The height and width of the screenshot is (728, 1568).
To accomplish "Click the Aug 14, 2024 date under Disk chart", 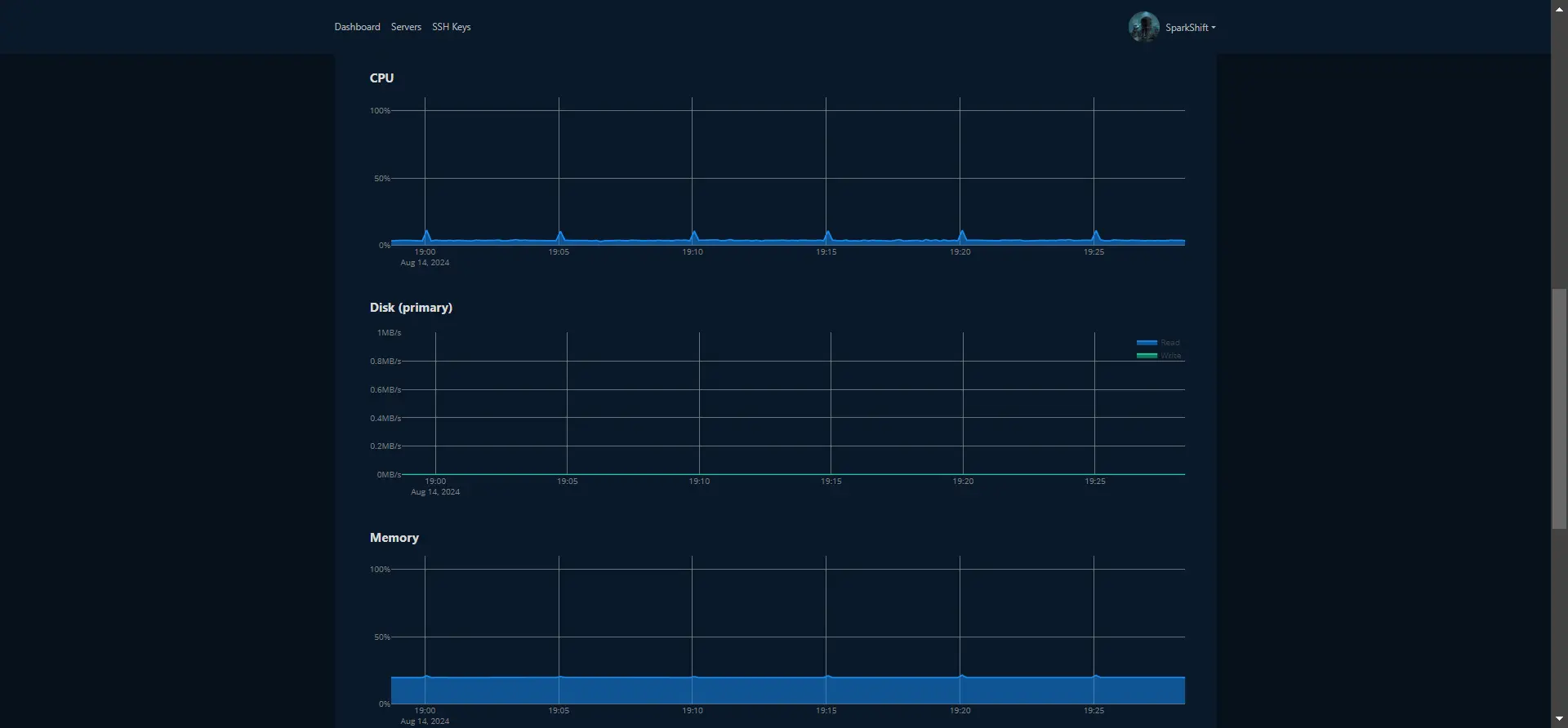I will click(x=435, y=492).
